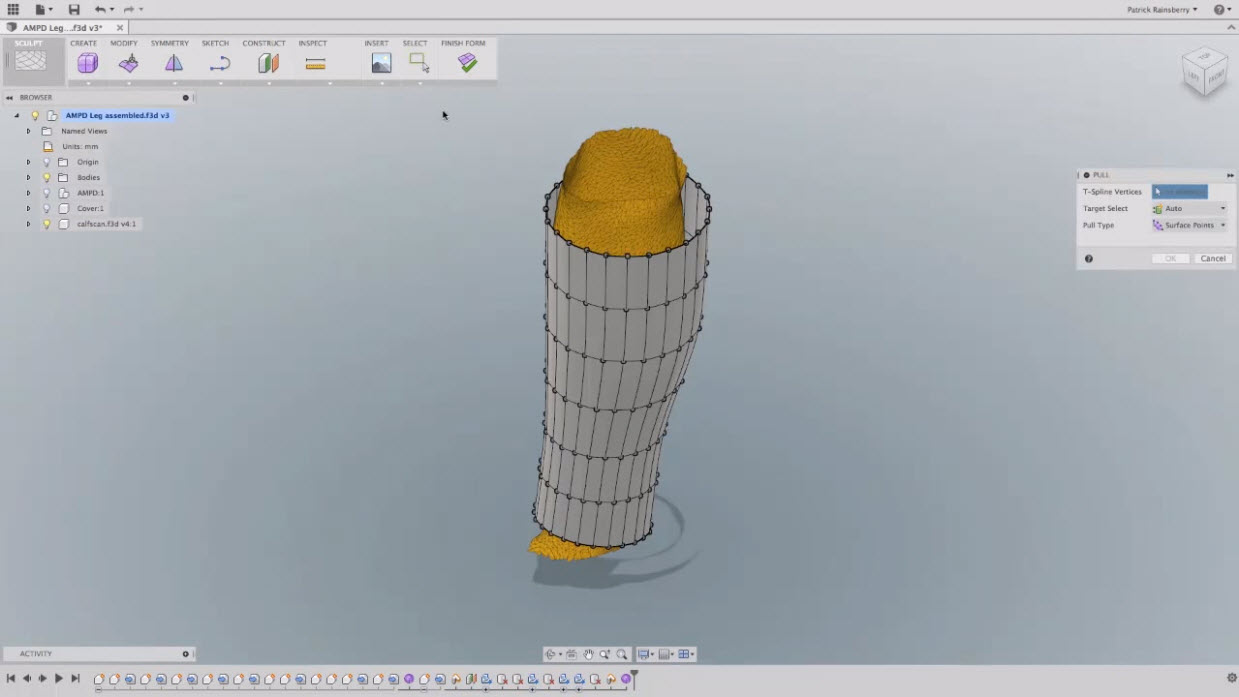This screenshot has width=1239, height=697.
Task: Click Cancel in the Pull dialog
Action: (1212, 258)
